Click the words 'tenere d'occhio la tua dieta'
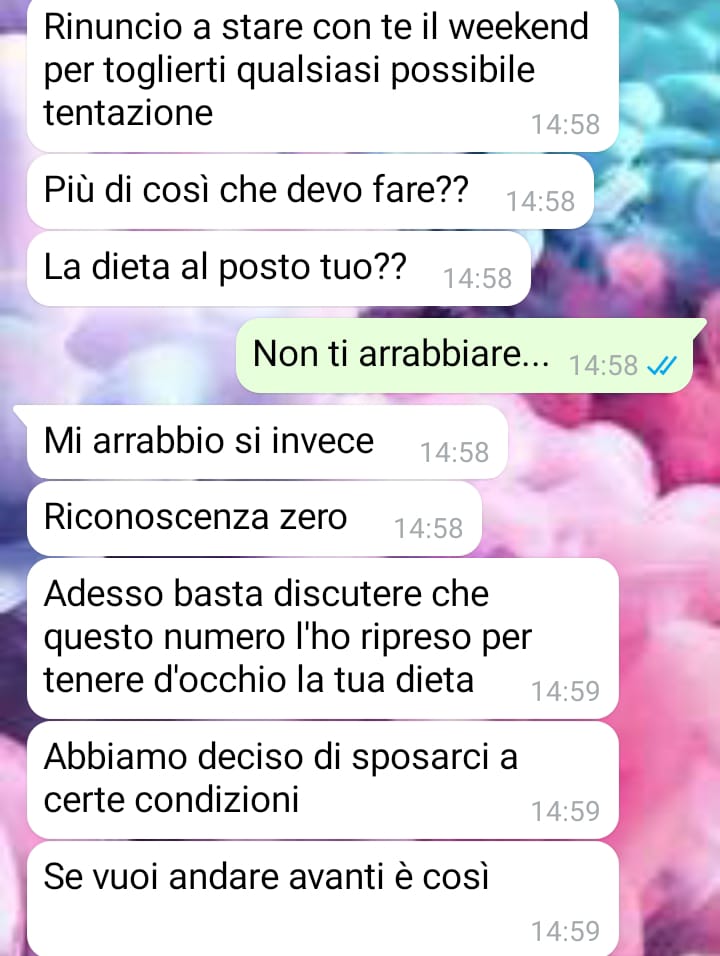720x956 pixels. point(258,680)
